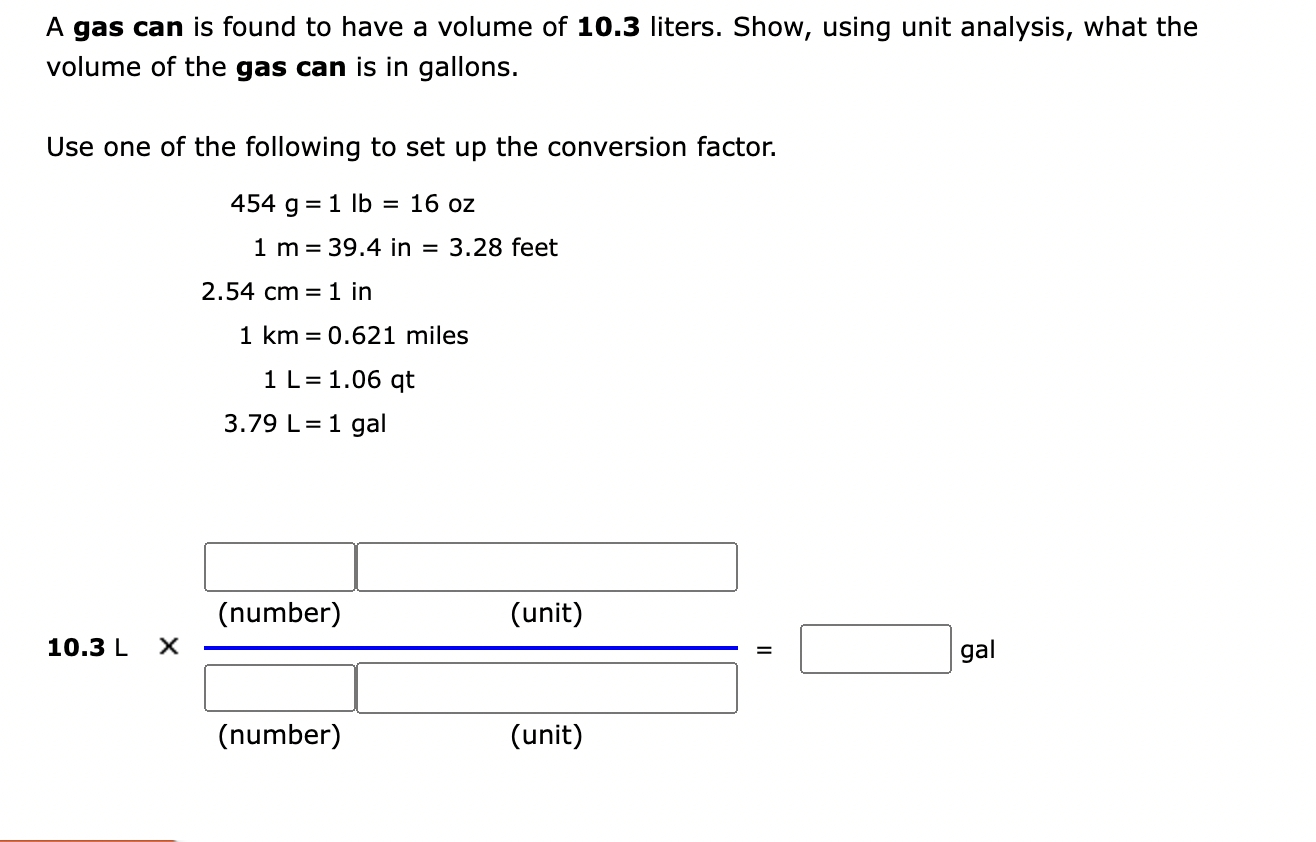
Task: Click the numerator number input box
Action: [278, 566]
